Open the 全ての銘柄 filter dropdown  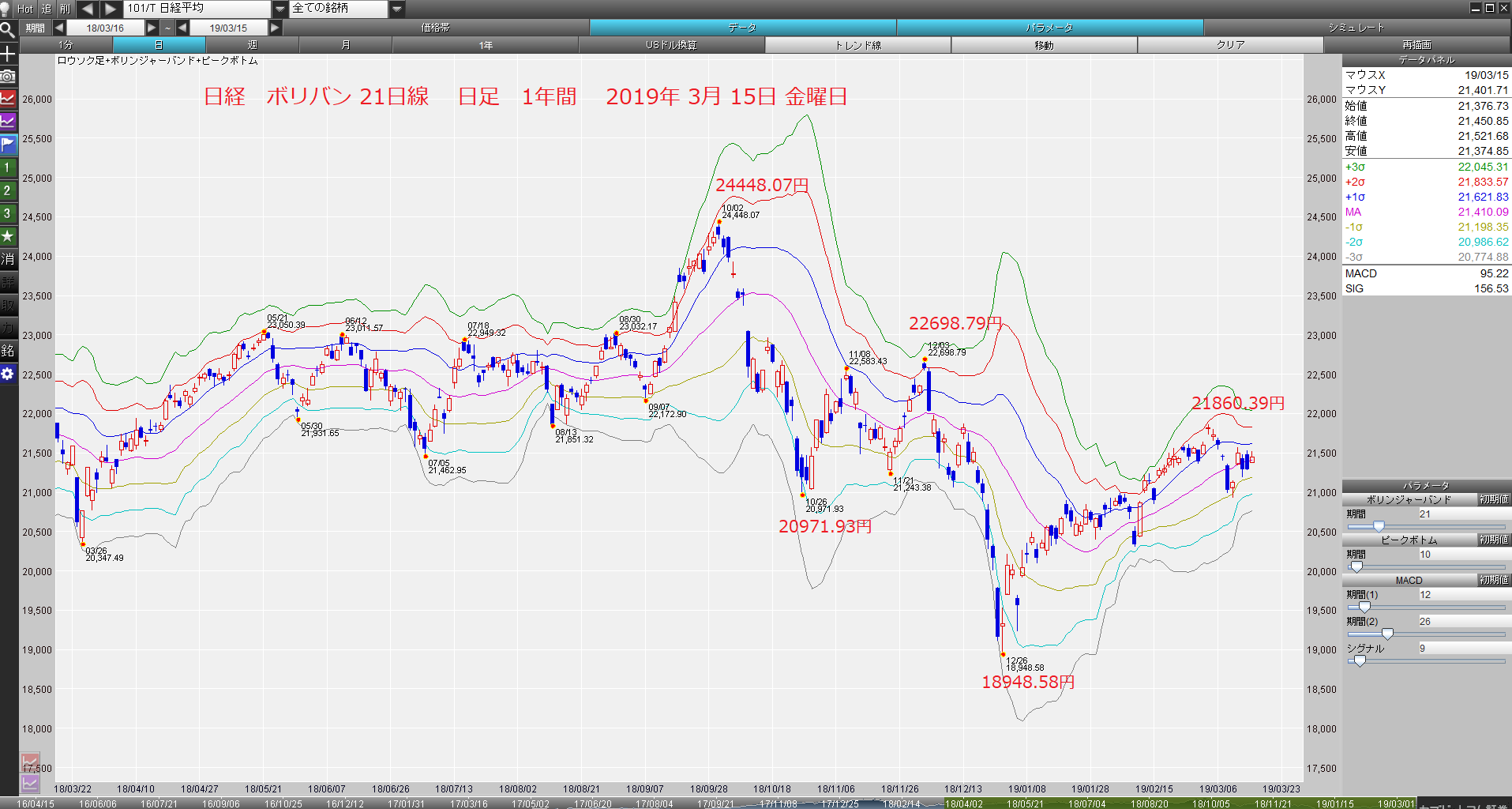click(x=397, y=9)
